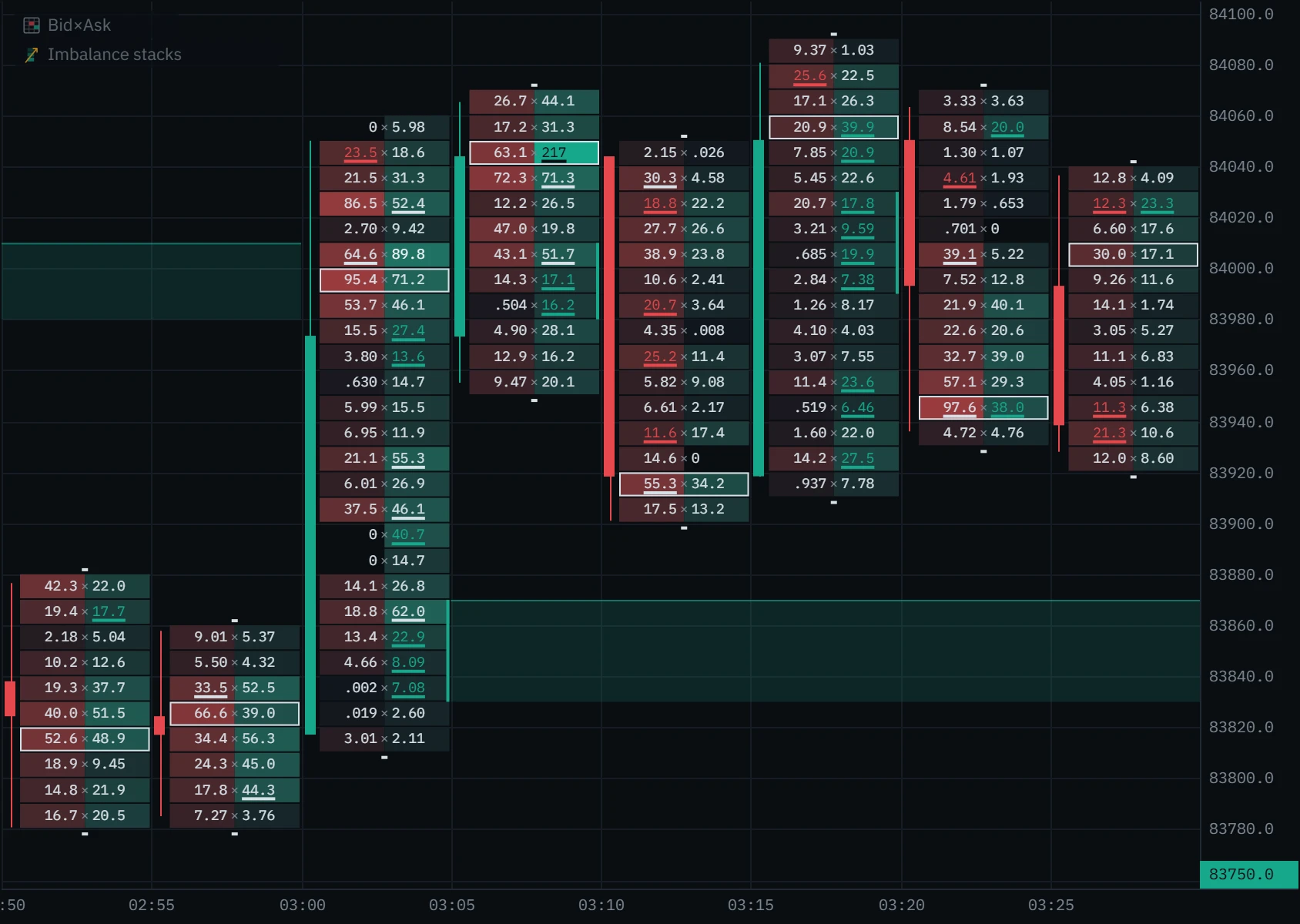This screenshot has height=924, width=1300.
Task: Click the 17.5 × 13.2 footprint cell
Action: coord(684,509)
